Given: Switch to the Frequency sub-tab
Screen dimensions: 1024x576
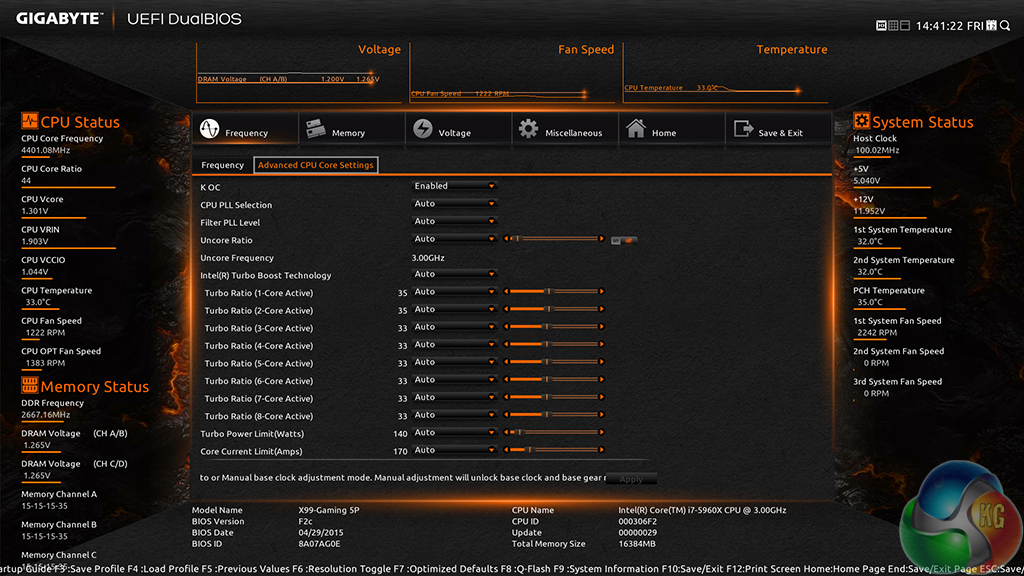Looking at the screenshot, I should pyautogui.click(x=222, y=165).
